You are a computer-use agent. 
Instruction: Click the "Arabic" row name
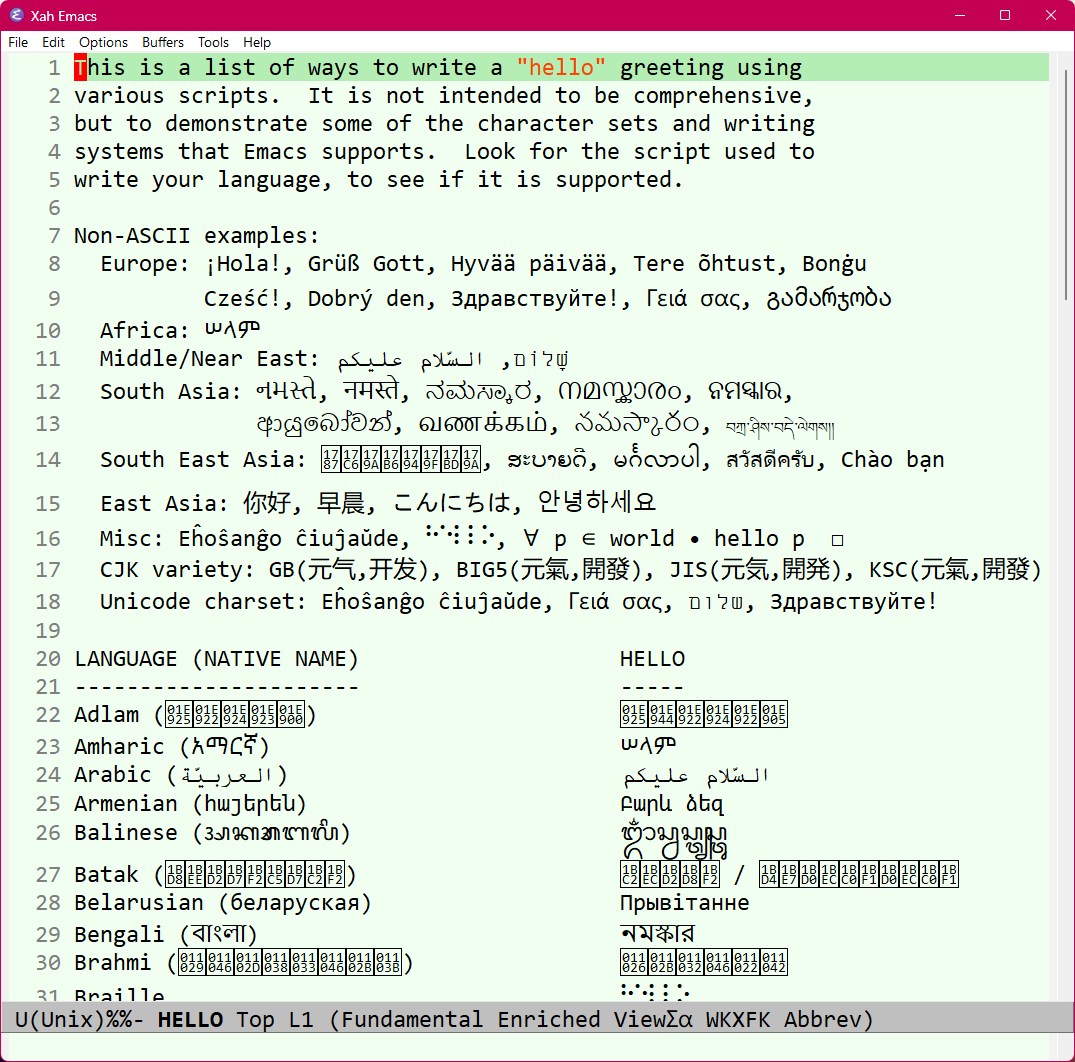112,775
